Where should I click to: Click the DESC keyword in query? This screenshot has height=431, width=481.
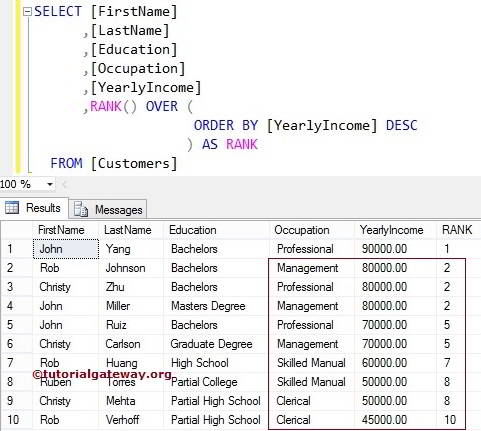tap(401, 126)
